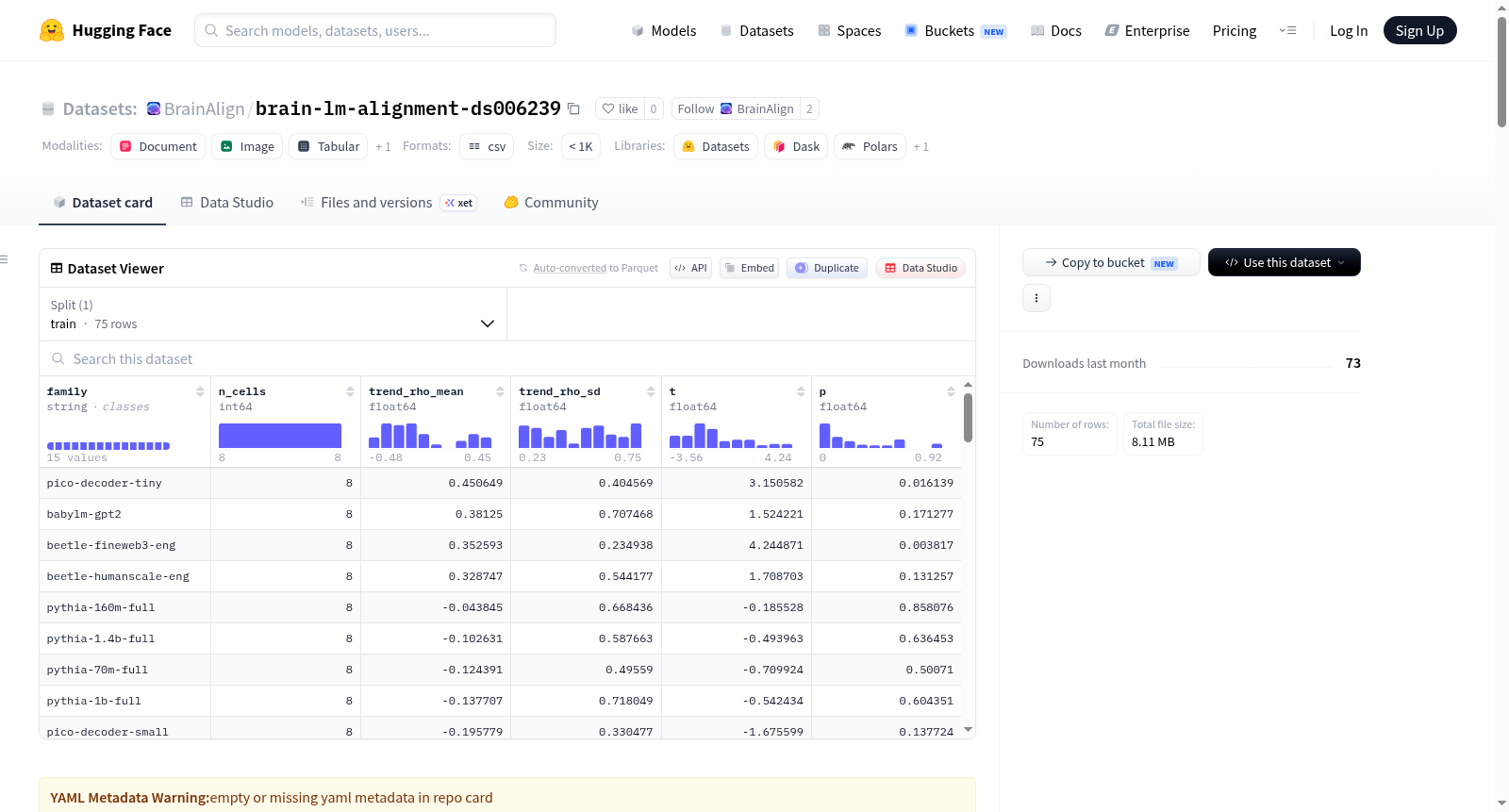1509x812 pixels.
Task: Open the Document modality tag
Action: pyautogui.click(x=158, y=146)
